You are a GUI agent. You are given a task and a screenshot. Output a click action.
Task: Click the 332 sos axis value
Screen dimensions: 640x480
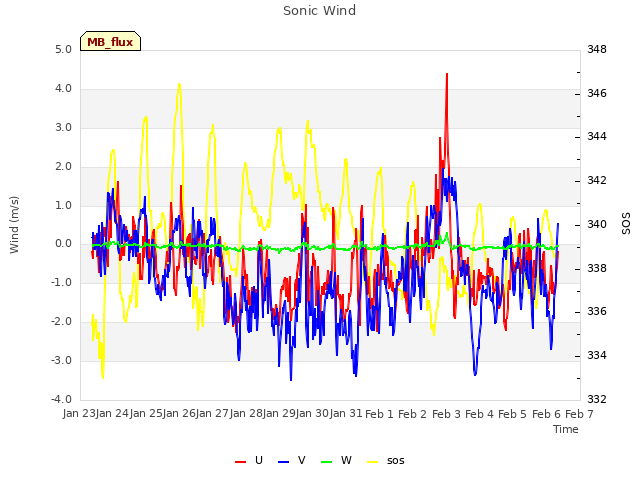tap(597, 399)
